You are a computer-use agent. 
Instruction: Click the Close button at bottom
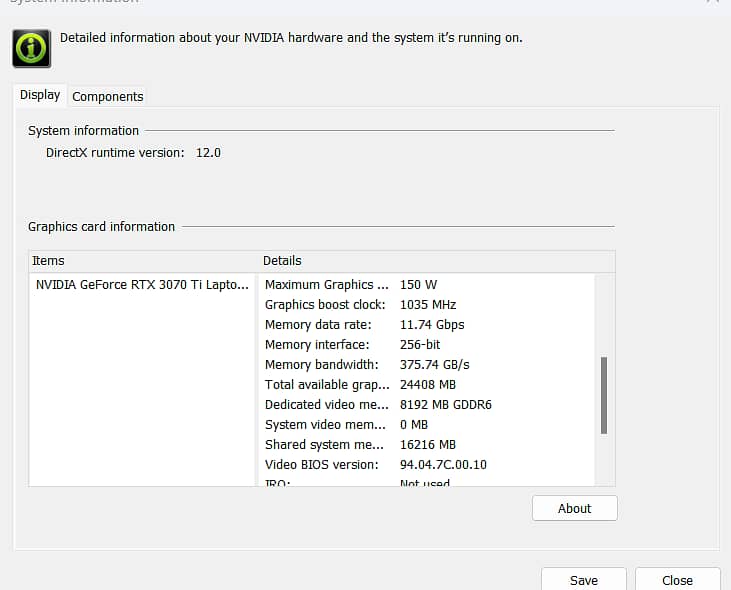click(677, 580)
